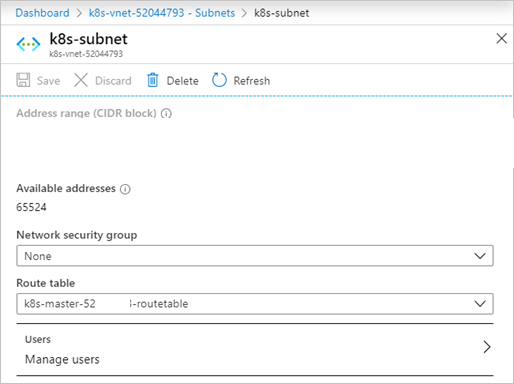The width and height of the screenshot is (514, 384).
Task: Click the Refresh circular arrow icon
Action: (219, 80)
